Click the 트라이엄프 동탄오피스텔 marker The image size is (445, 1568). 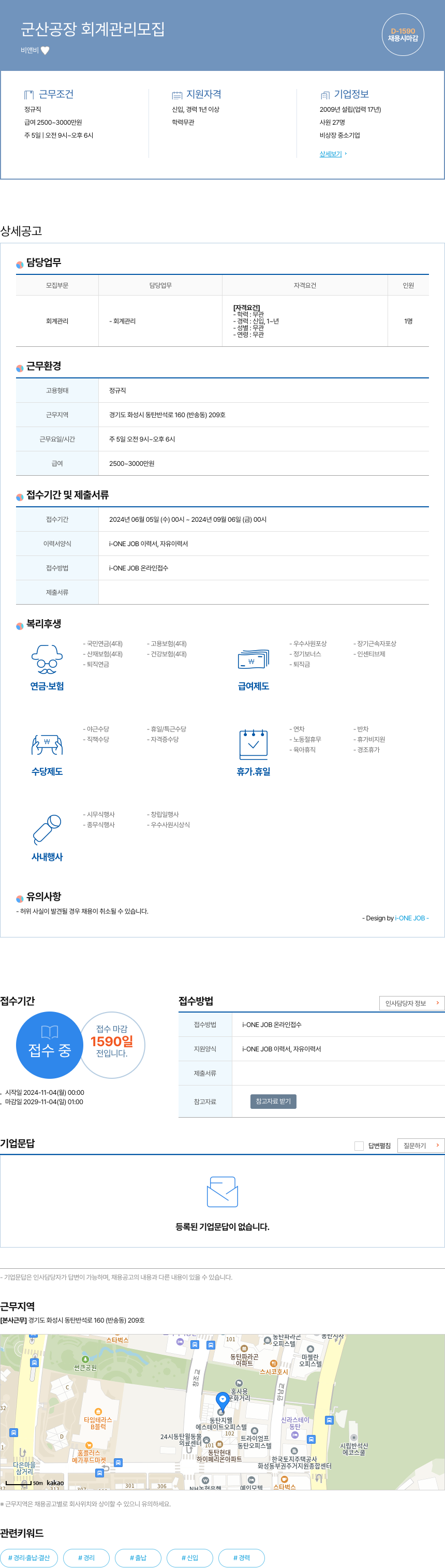tap(255, 1431)
